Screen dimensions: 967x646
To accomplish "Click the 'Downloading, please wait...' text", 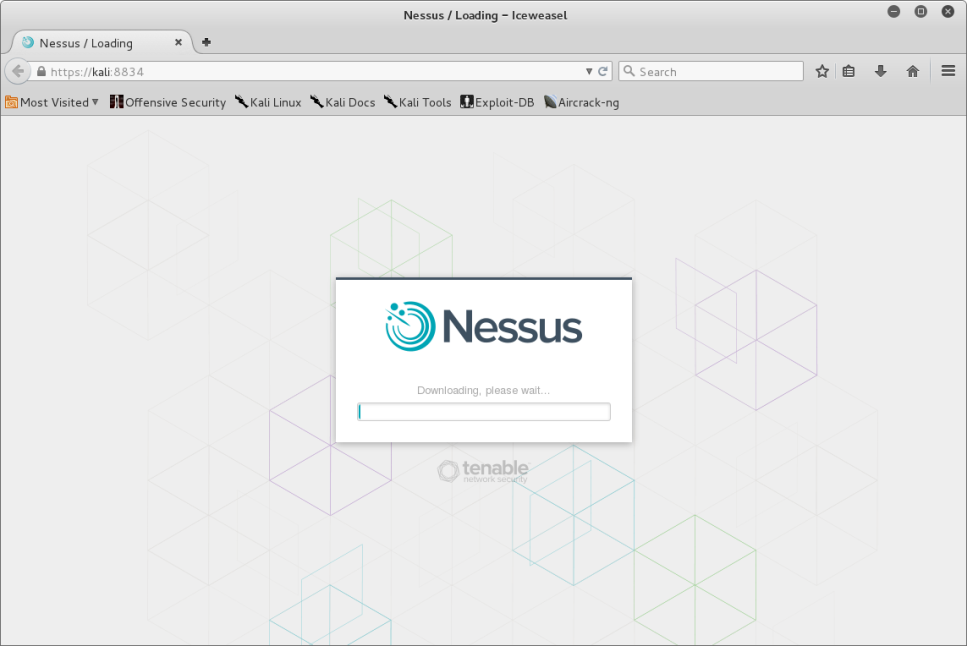I will 484,390.
